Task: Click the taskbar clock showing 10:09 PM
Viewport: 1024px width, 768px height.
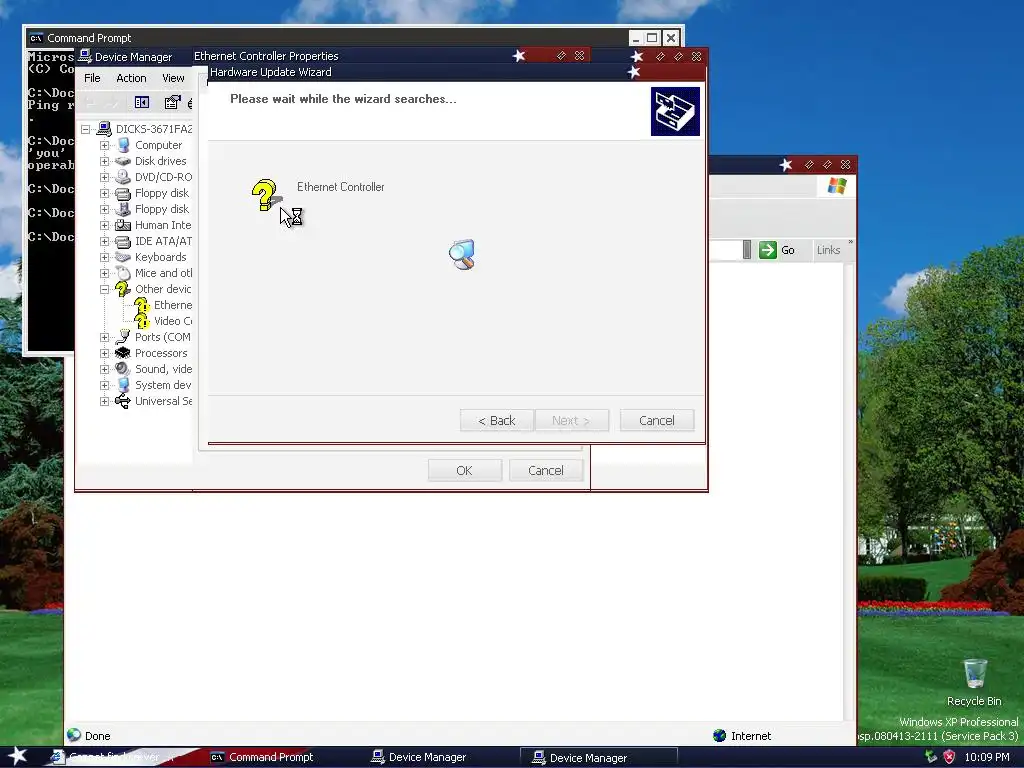Action: point(987,757)
